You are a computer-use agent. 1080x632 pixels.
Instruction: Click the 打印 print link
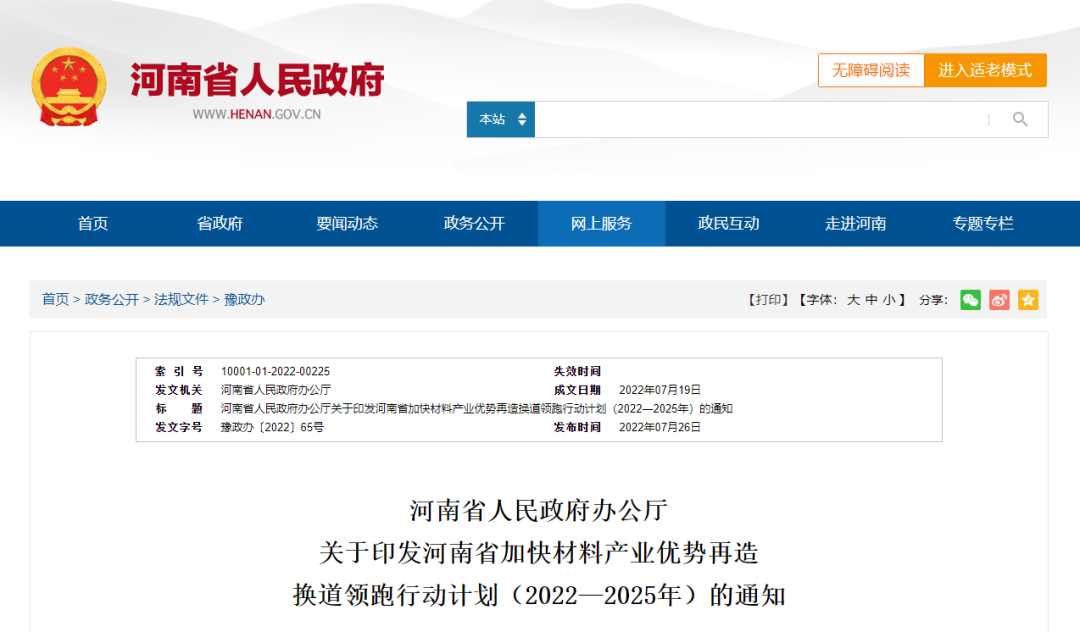point(769,300)
